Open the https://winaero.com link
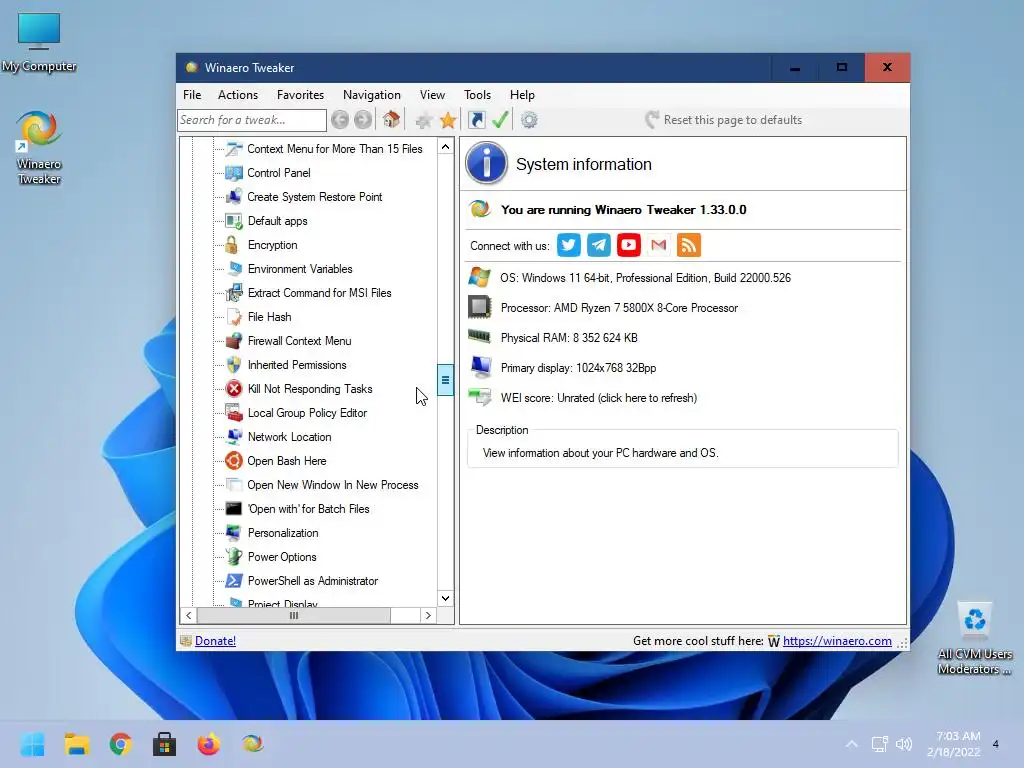Screen dimensions: 1024x768 (837, 641)
